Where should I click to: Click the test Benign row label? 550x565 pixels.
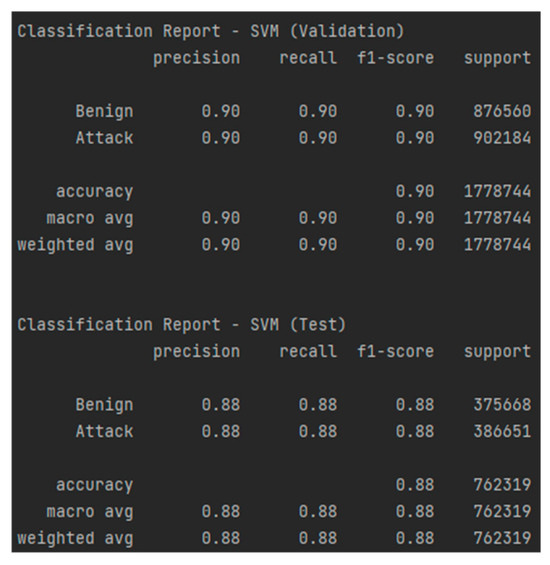(x=104, y=405)
